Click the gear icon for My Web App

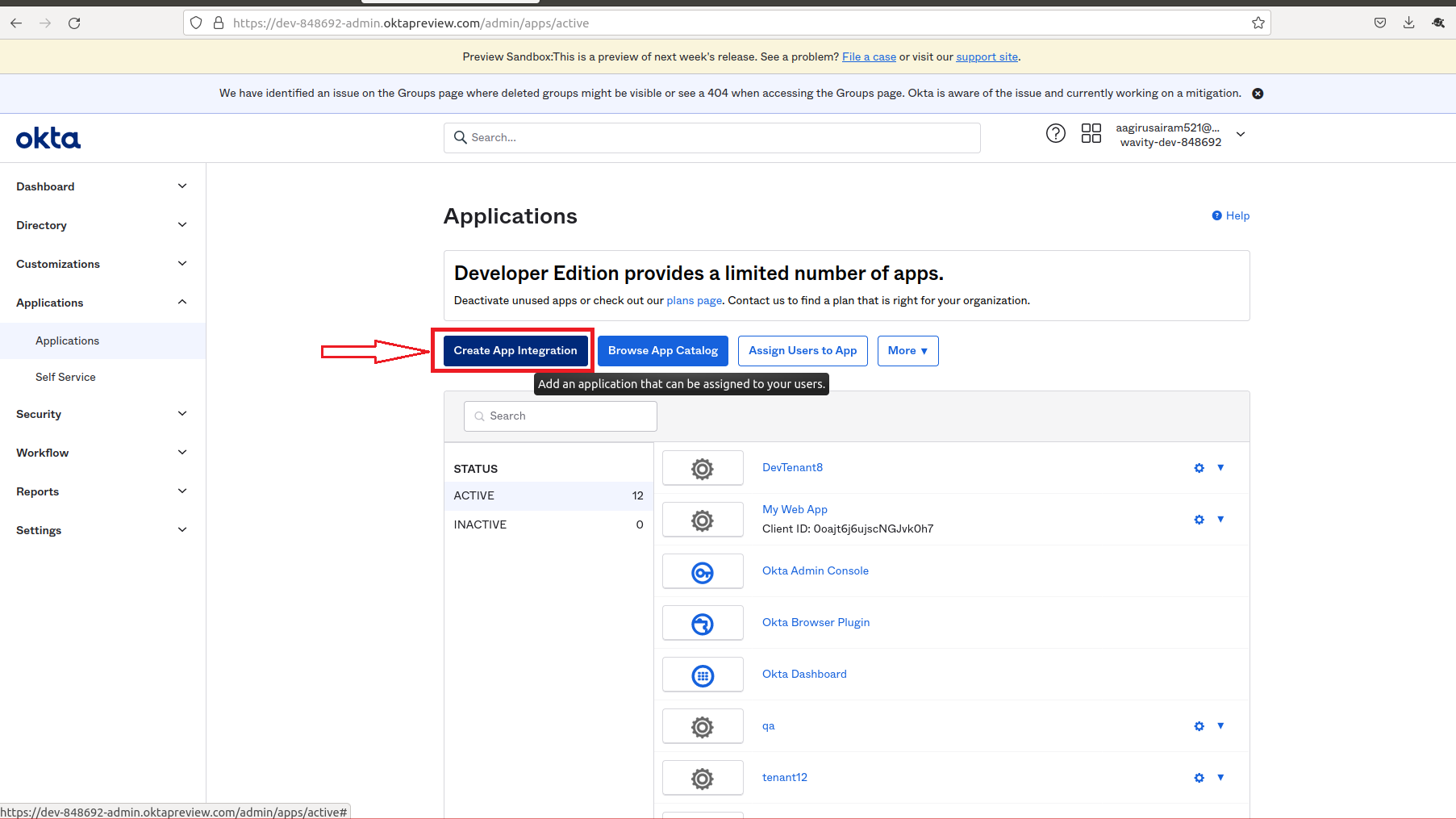pyautogui.click(x=1199, y=520)
